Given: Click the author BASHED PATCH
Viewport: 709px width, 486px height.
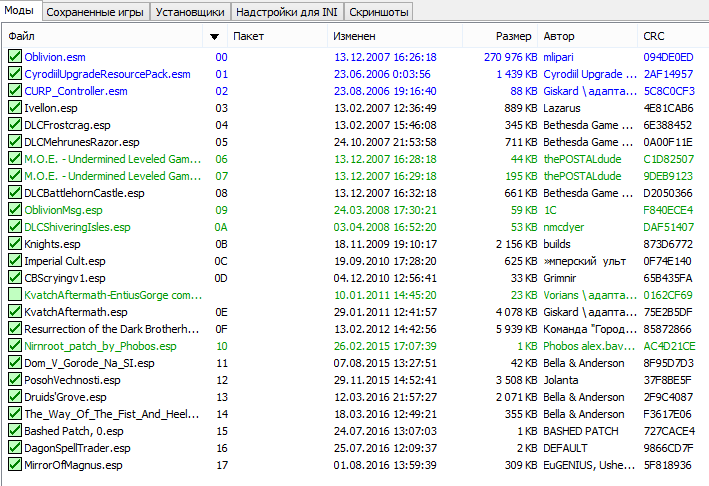Looking at the screenshot, I should click(581, 431).
